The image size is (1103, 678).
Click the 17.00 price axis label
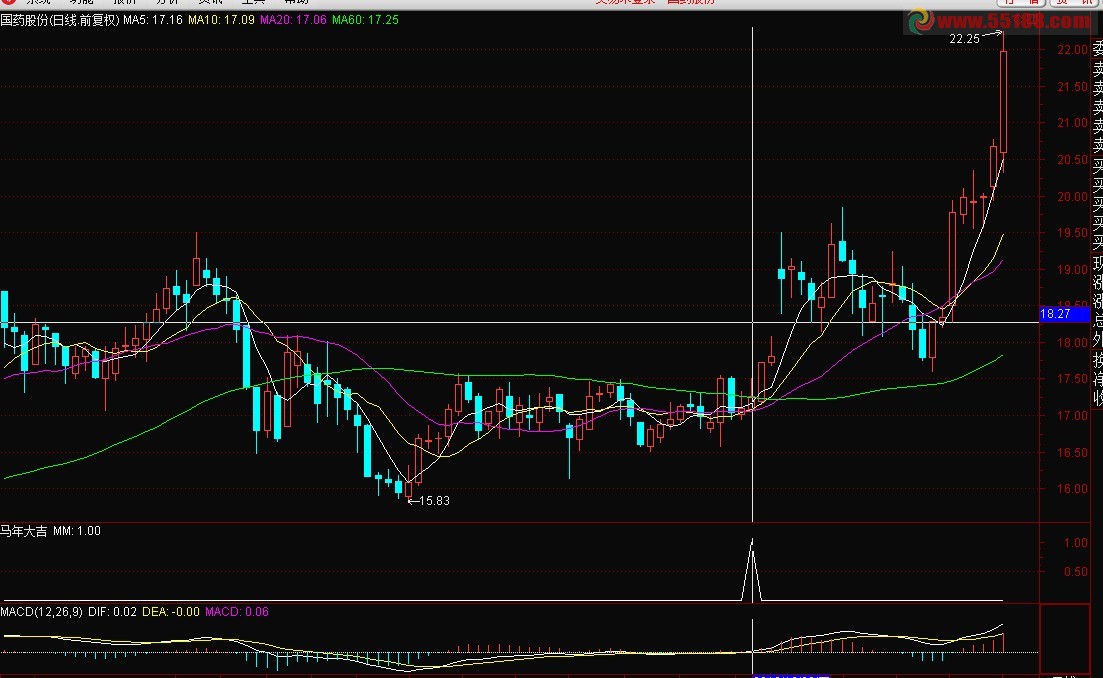point(1072,416)
